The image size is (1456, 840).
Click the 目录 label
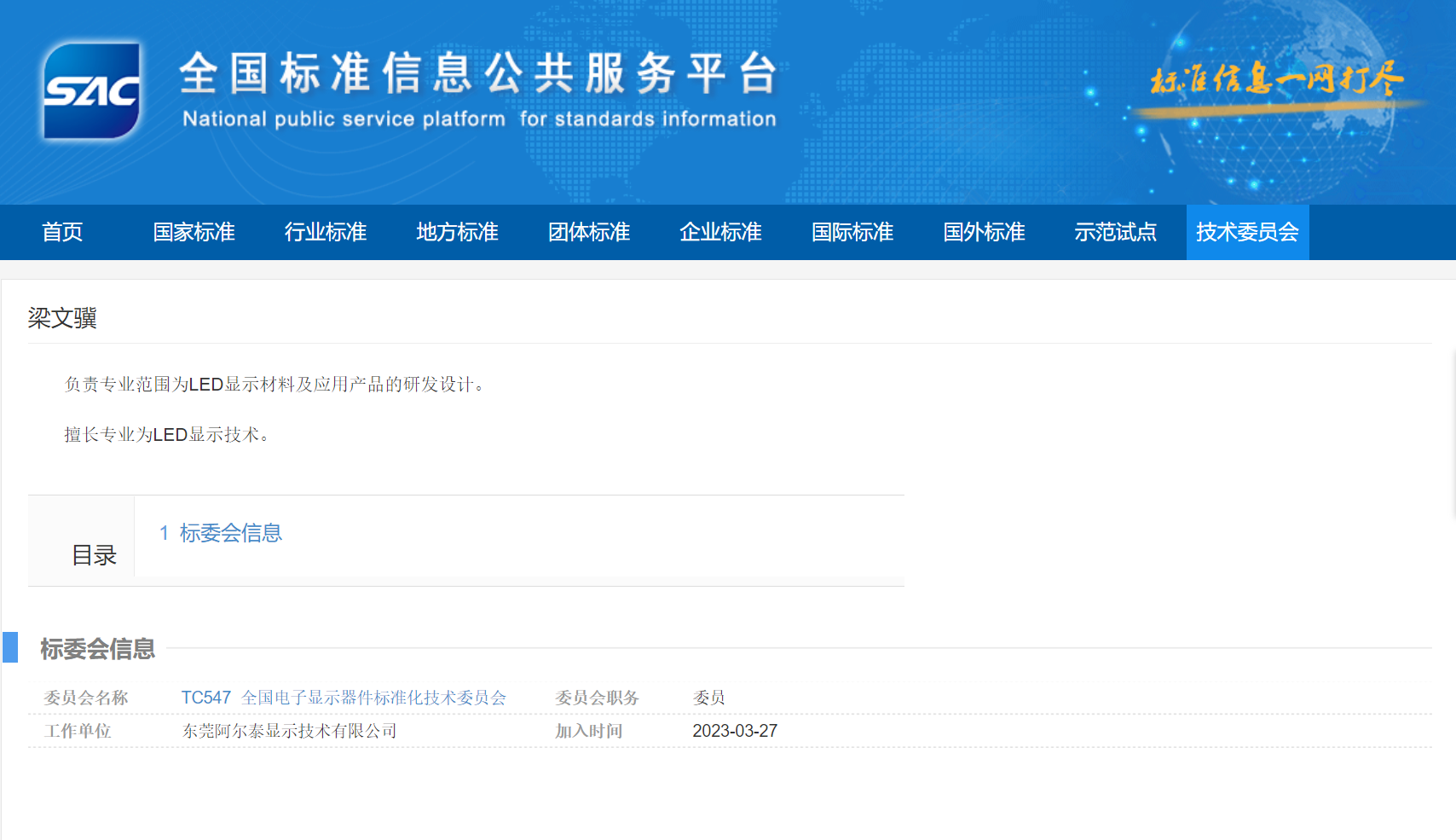click(x=94, y=555)
